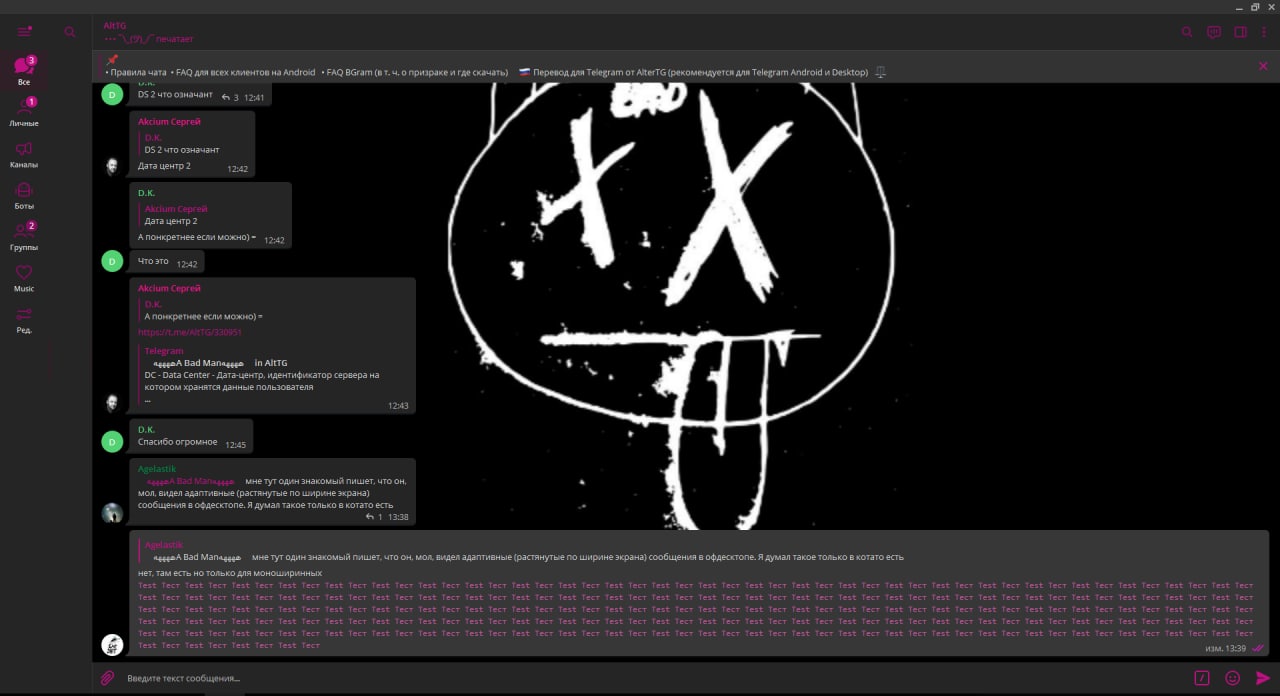Click the search icon beside the menu
1280x696 pixels.
tap(70, 32)
